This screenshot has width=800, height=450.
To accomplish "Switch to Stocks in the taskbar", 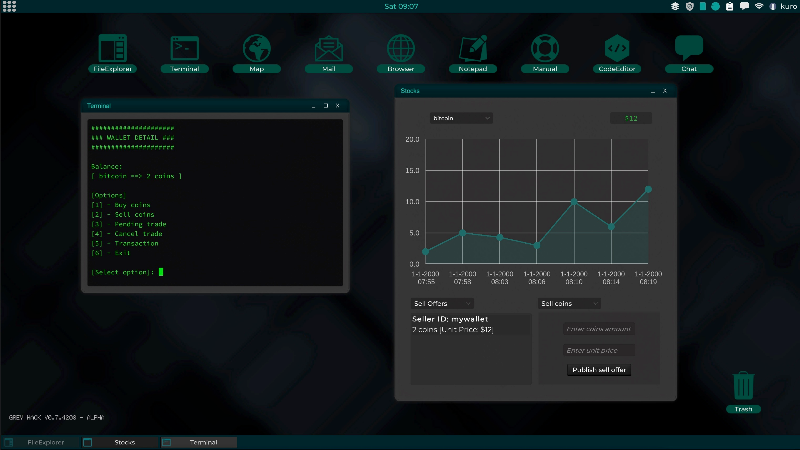I will click(x=125, y=441).
